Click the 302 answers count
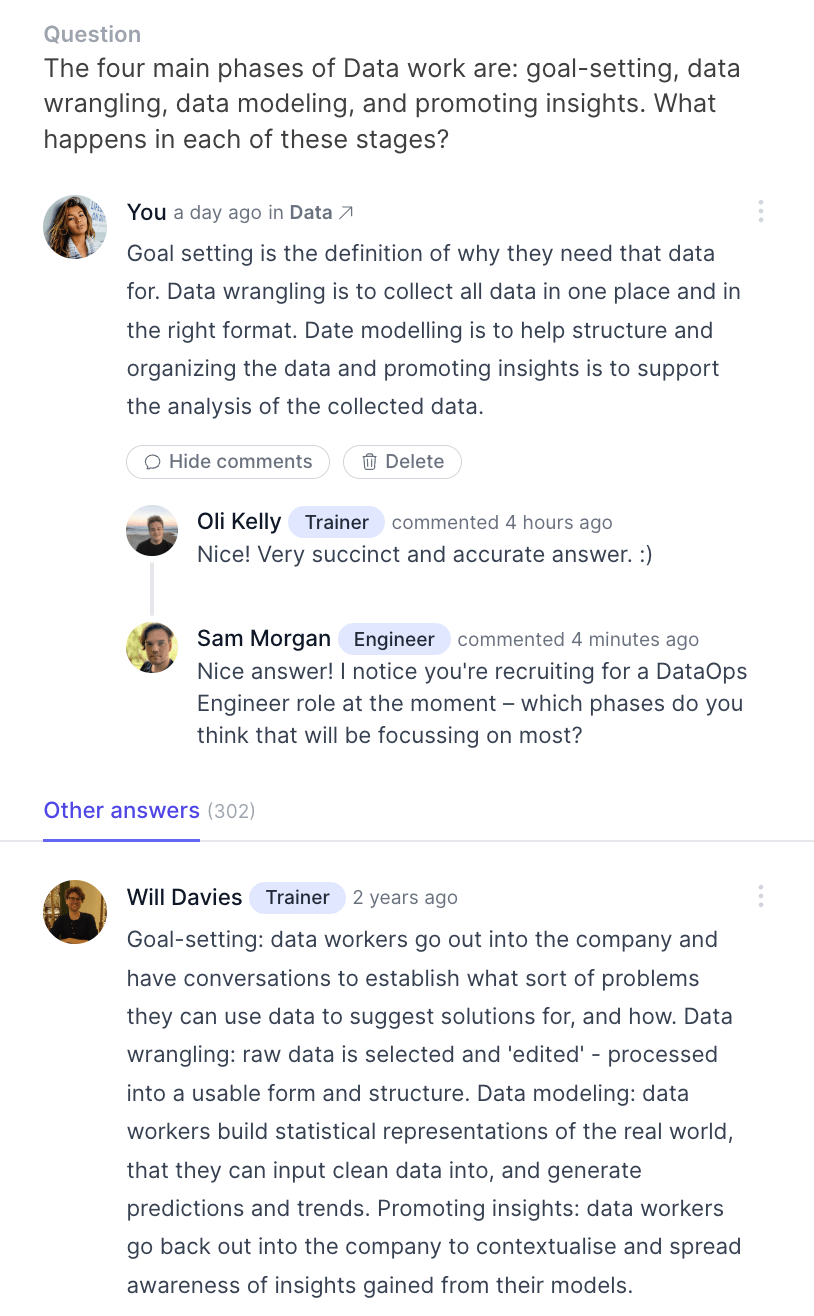This screenshot has height=1316, width=814. click(231, 811)
